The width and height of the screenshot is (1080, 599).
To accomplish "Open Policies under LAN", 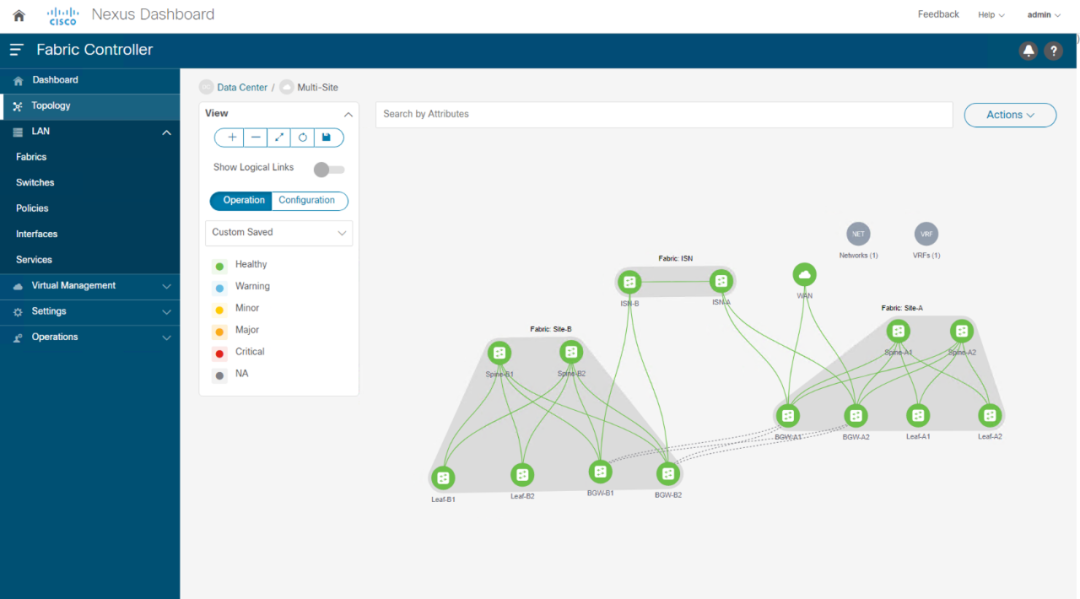I will [x=32, y=208].
